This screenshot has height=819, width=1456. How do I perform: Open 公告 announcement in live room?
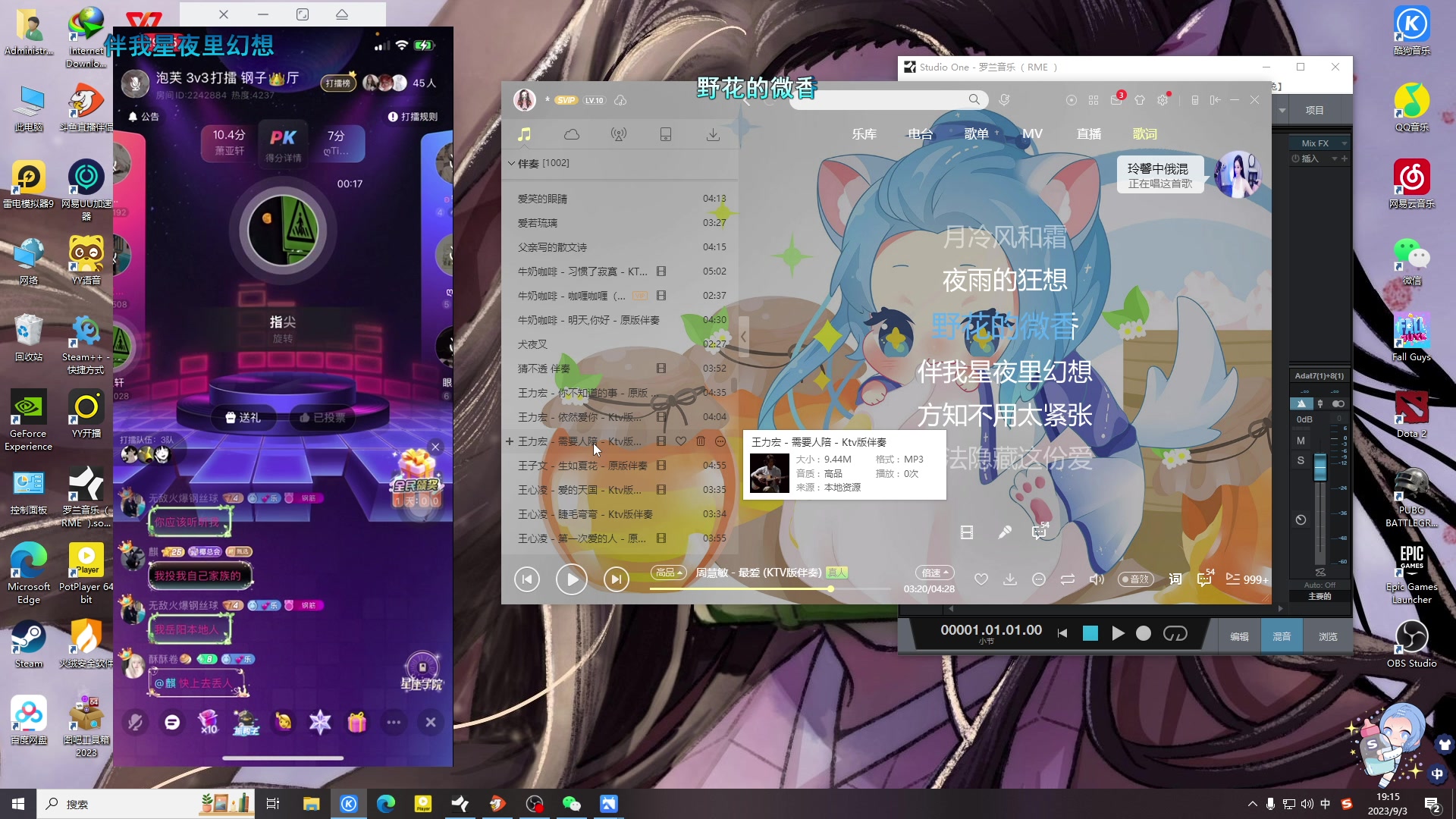coord(144,117)
